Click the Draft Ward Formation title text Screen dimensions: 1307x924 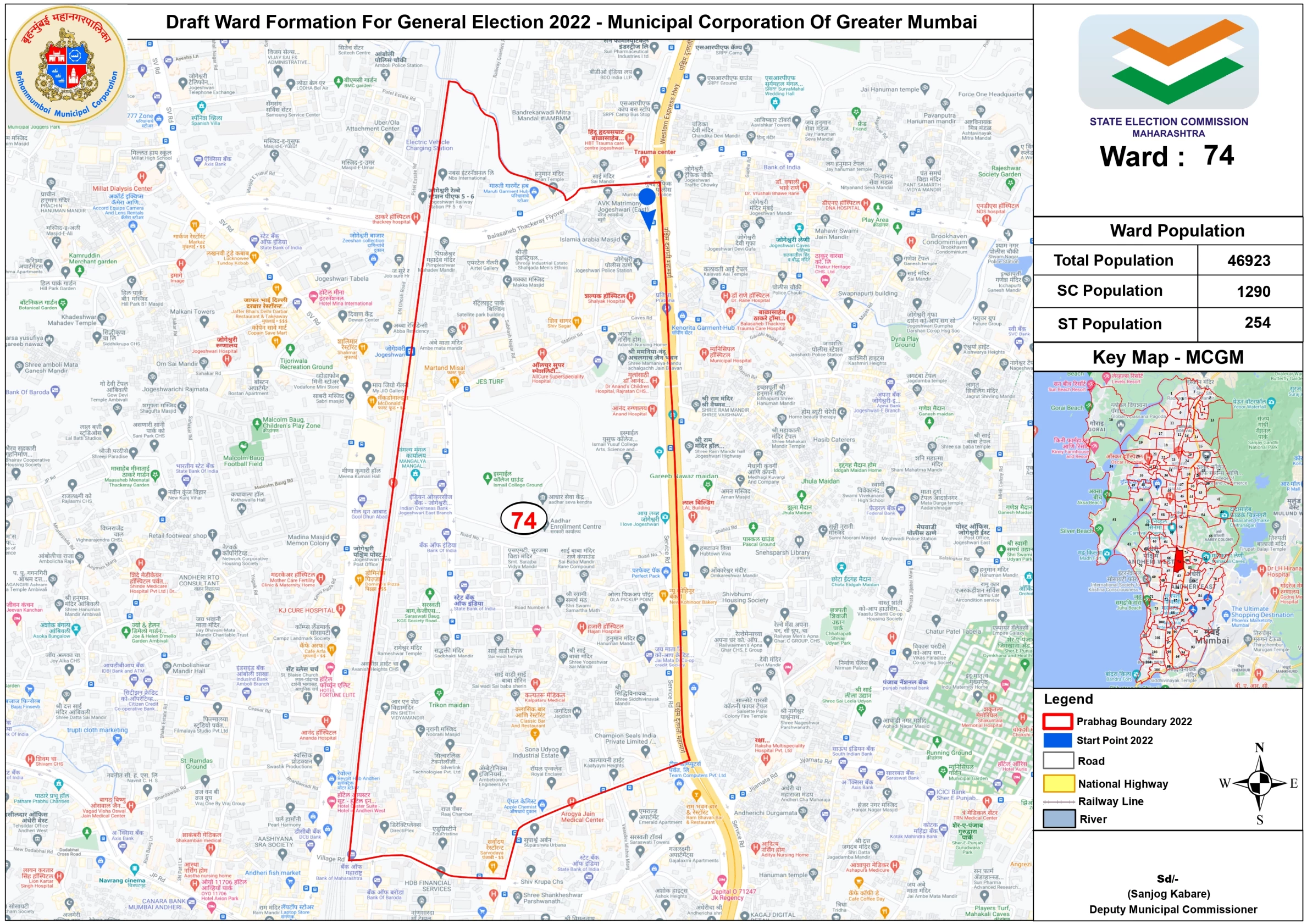click(x=571, y=22)
